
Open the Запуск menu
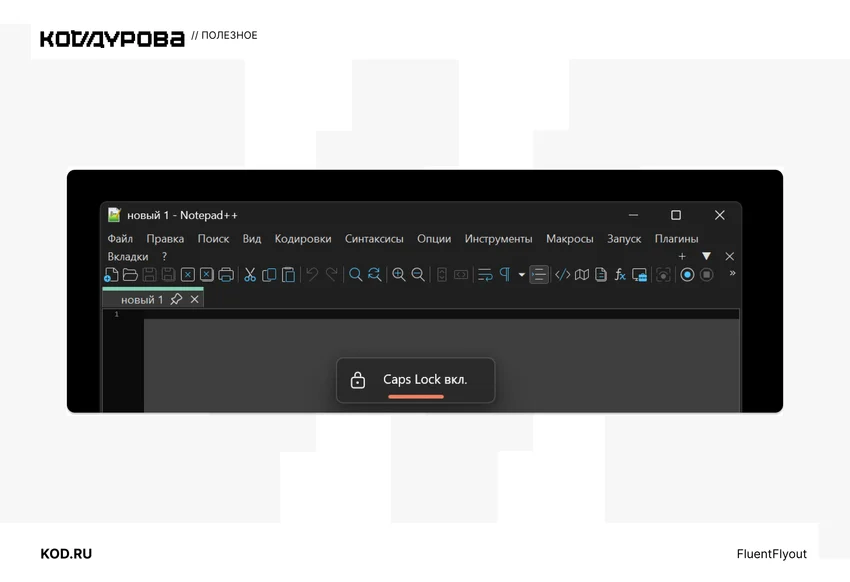(624, 238)
